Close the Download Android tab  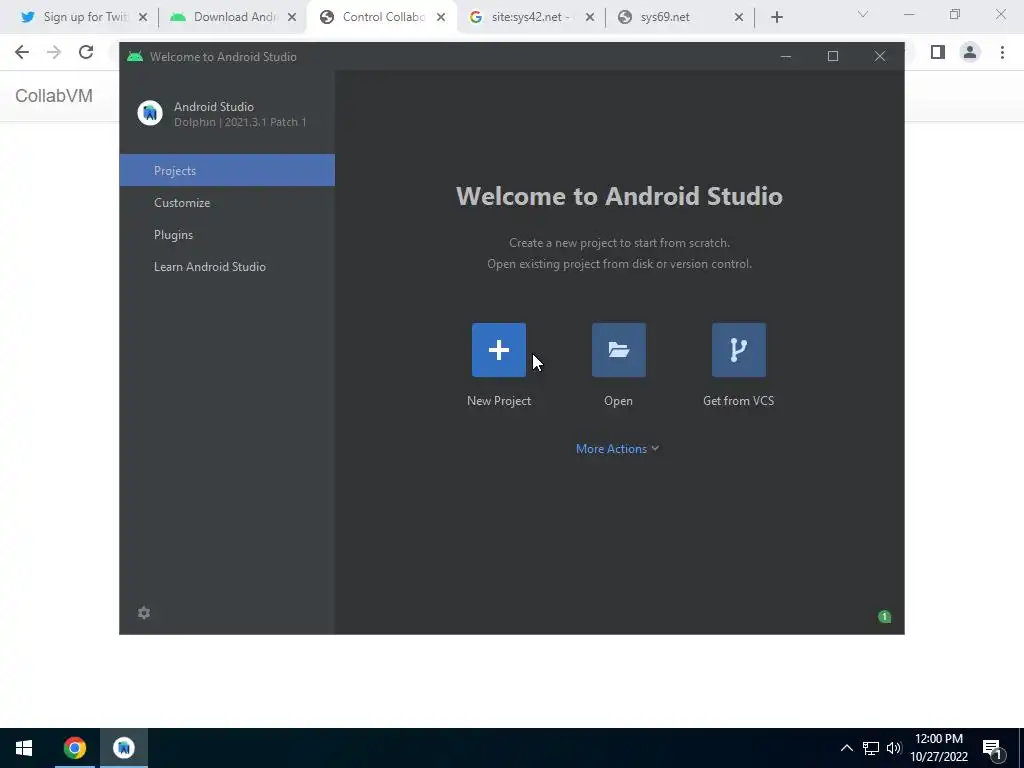point(292,17)
